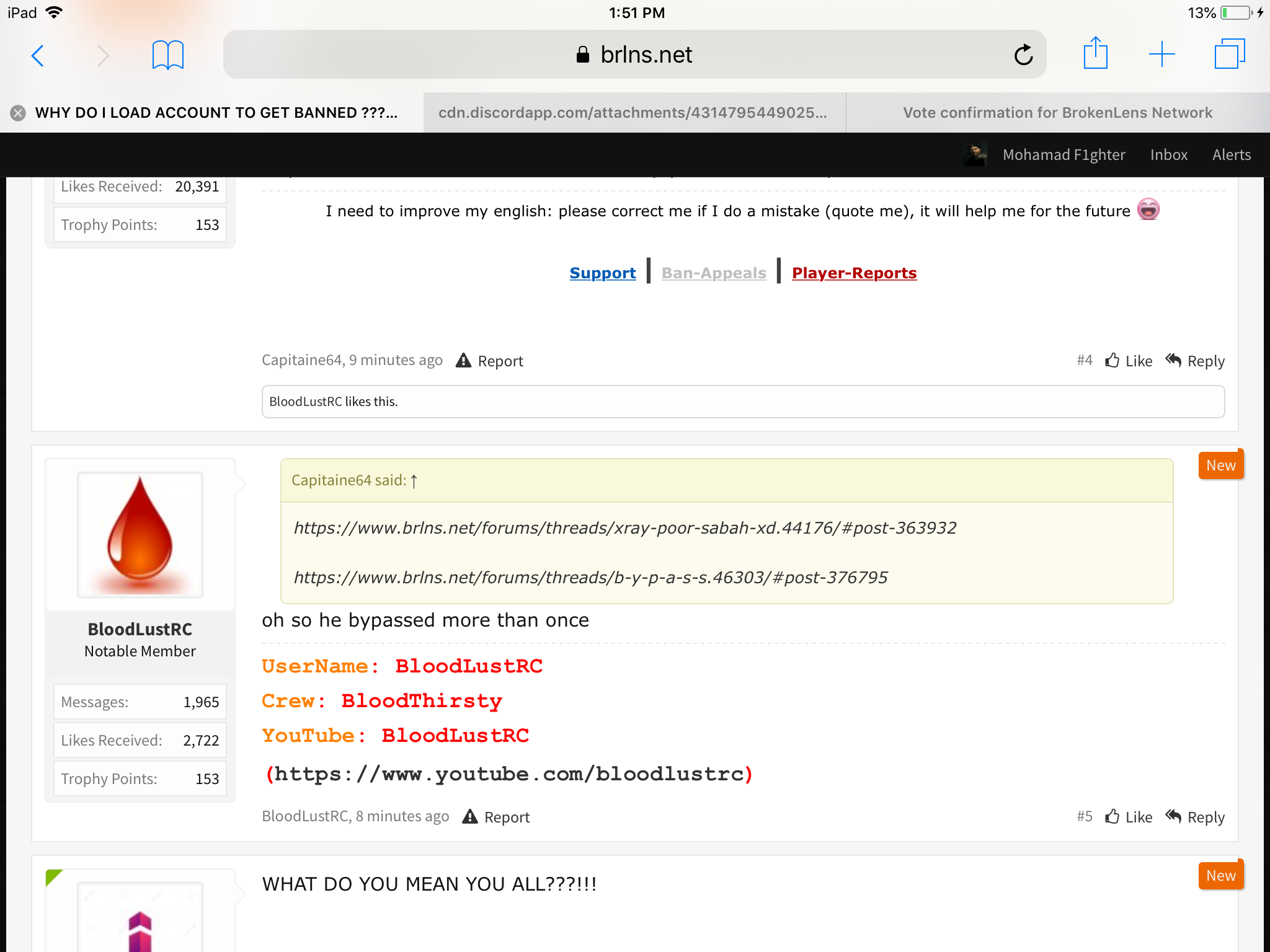Open the Ban-Appeals link
1270x952 pixels.
coord(714,273)
